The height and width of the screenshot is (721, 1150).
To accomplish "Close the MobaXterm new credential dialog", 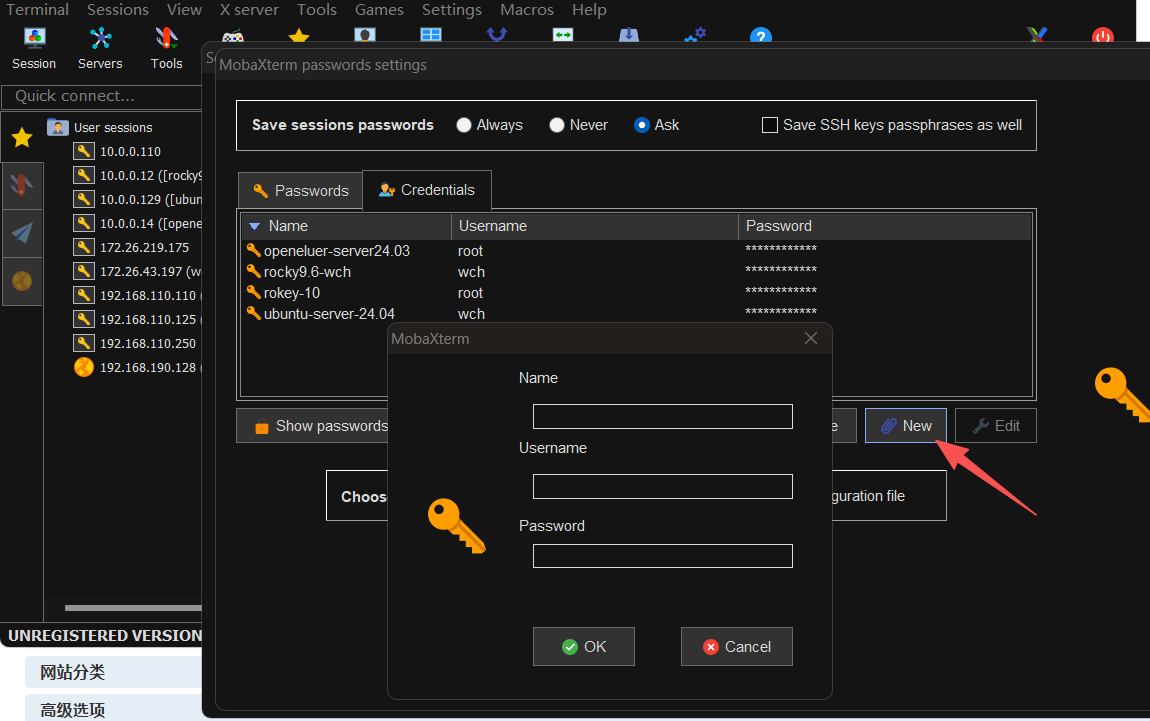I will point(810,338).
